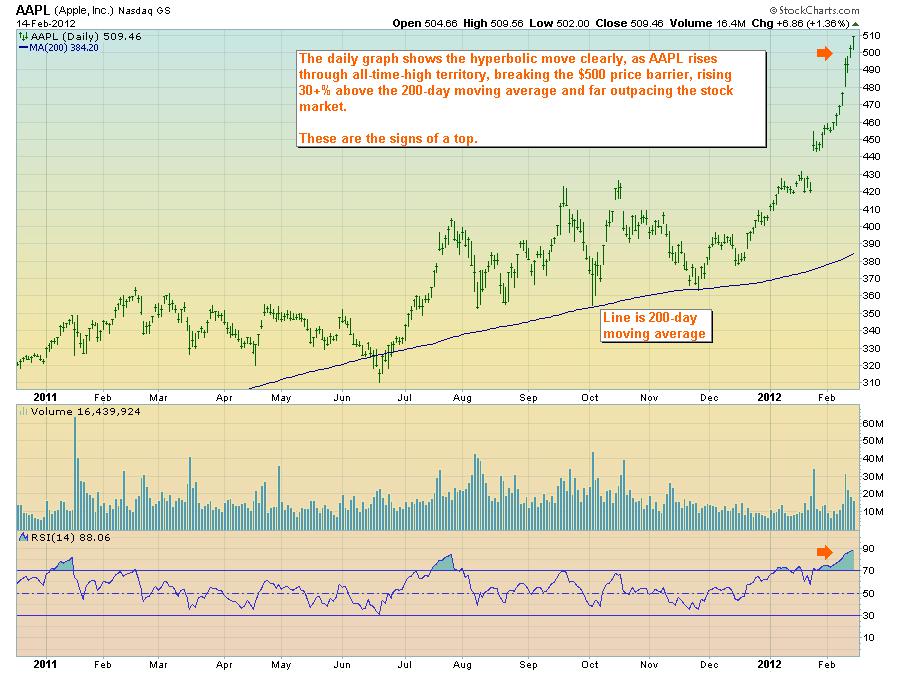
Task: Click the StockCharts.com credit text
Action: tap(814, 10)
